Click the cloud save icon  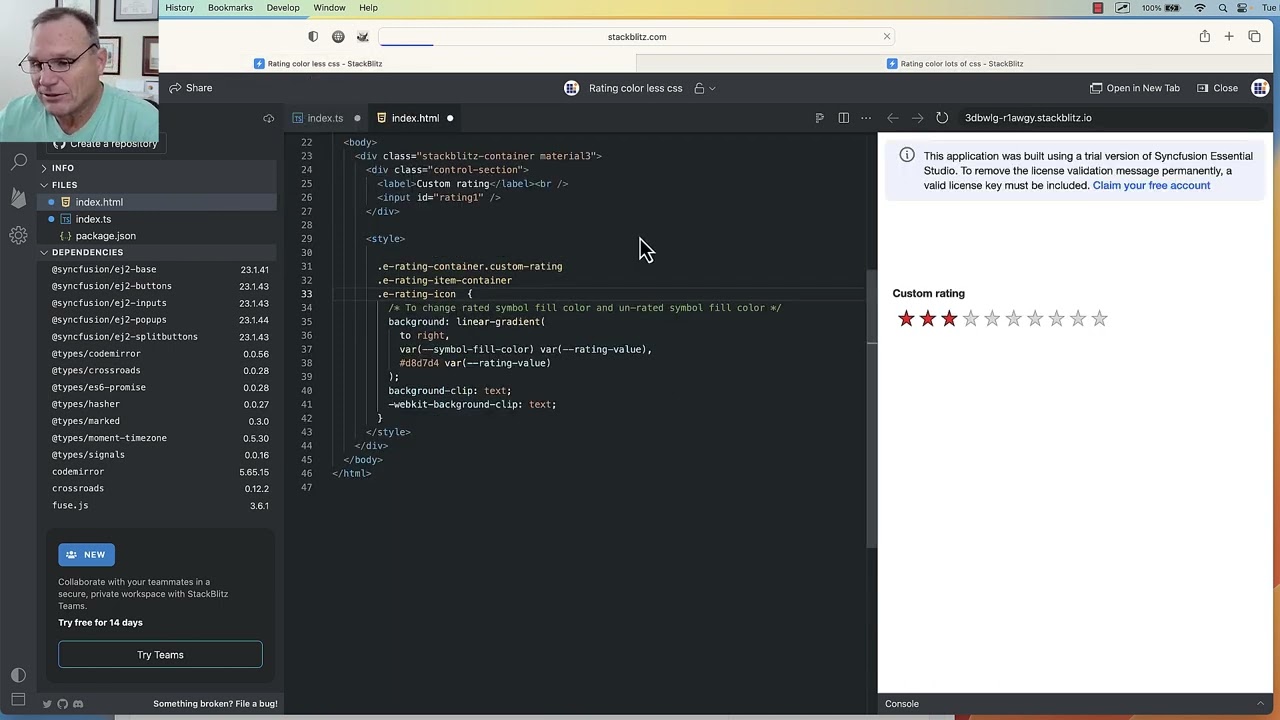pos(268,118)
